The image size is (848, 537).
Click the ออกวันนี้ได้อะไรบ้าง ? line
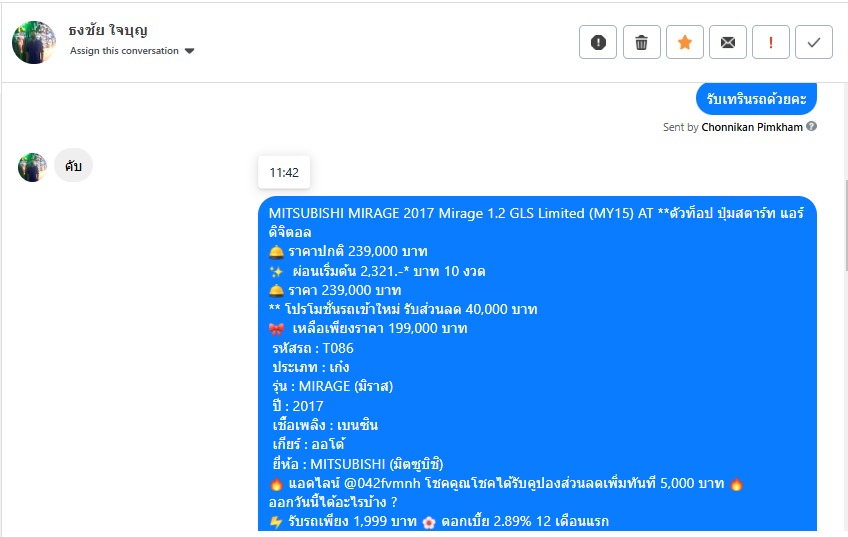pos(333,502)
